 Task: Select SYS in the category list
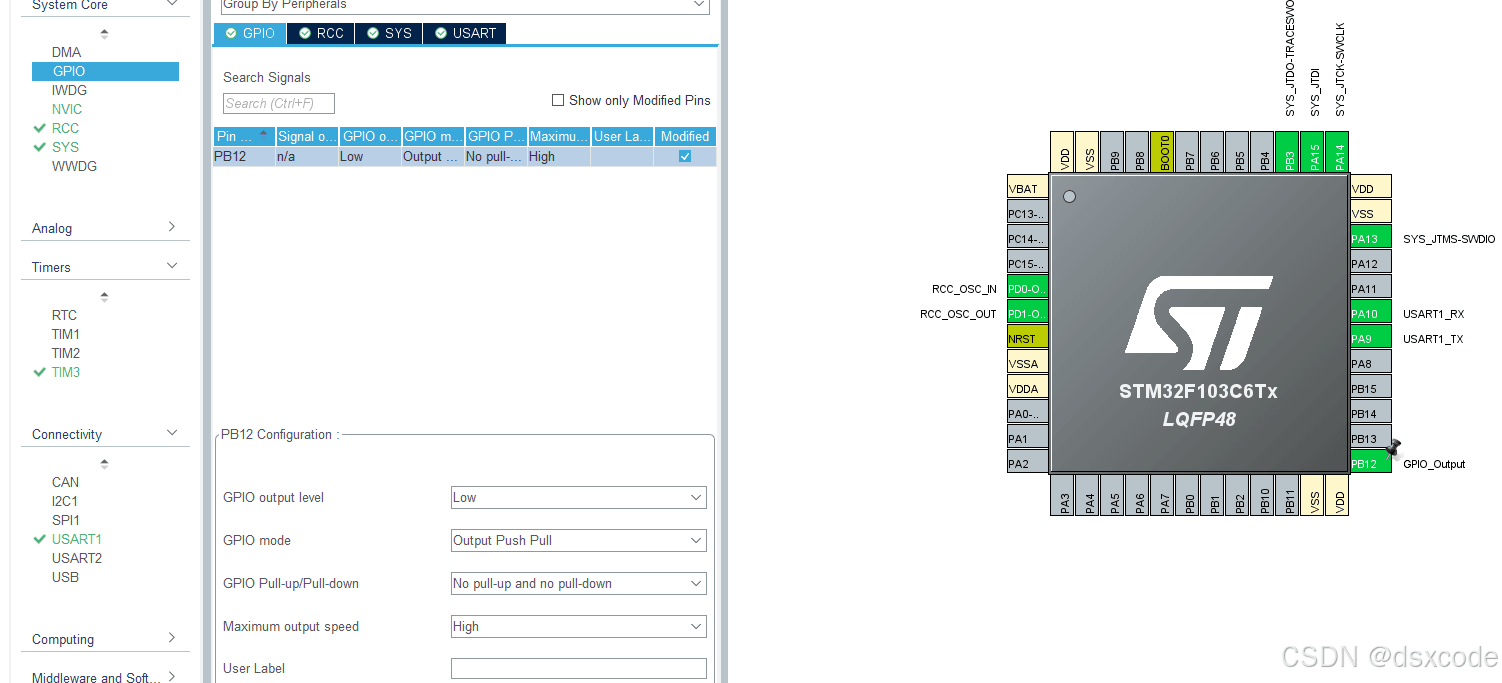pos(65,147)
